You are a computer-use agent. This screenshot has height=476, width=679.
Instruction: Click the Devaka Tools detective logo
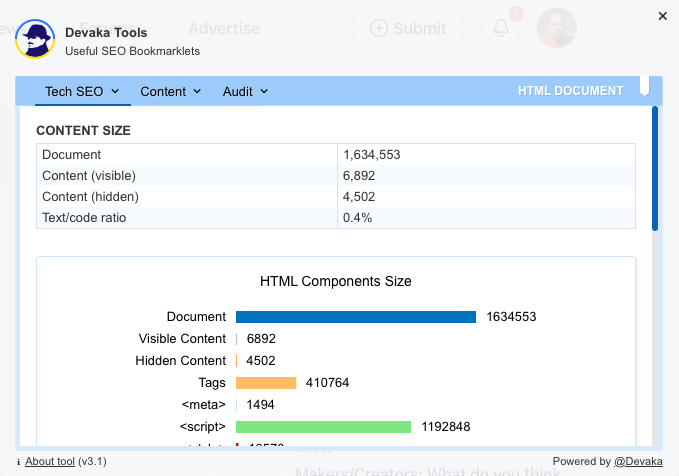(x=35, y=39)
